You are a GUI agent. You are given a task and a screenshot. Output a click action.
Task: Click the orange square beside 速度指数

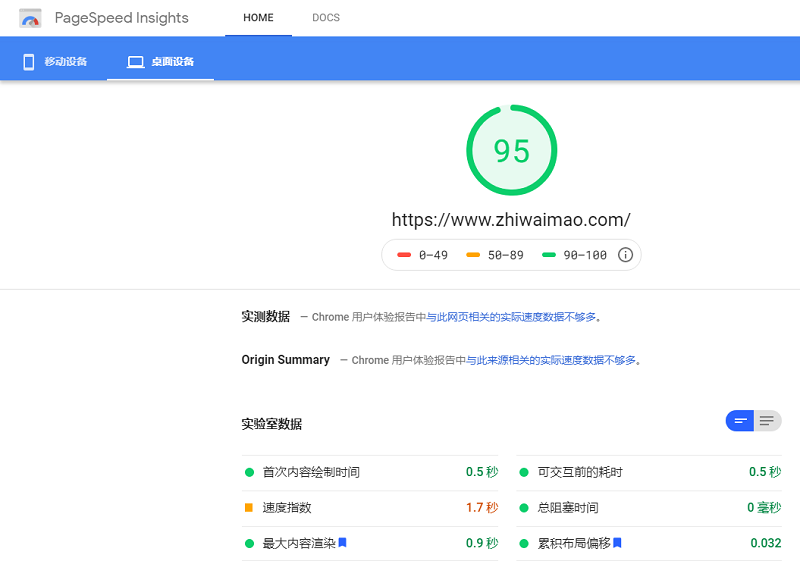pos(249,507)
